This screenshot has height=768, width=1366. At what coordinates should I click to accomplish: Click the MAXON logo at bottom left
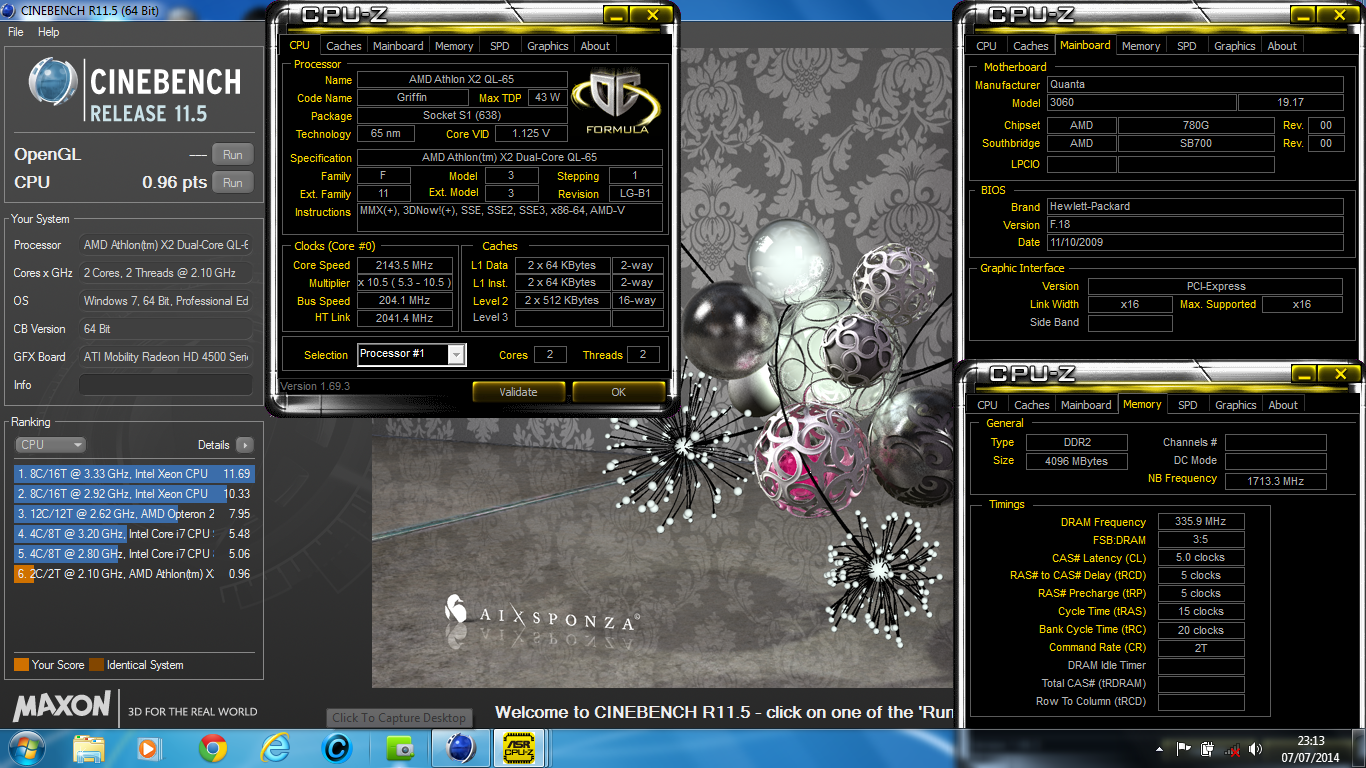point(62,706)
